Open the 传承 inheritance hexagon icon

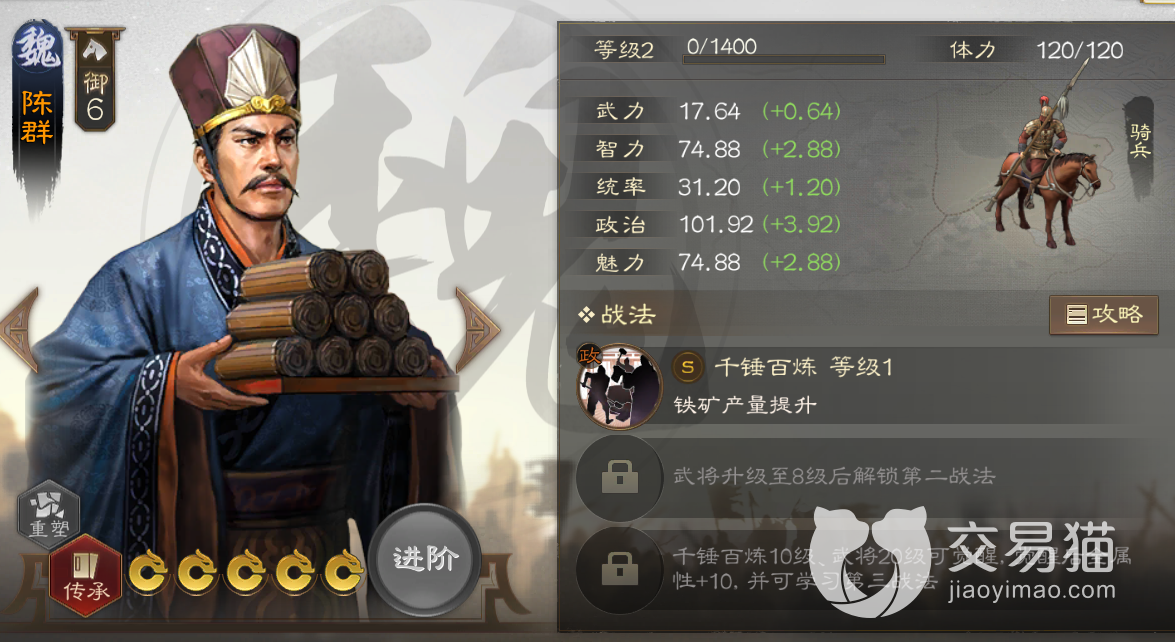86,575
